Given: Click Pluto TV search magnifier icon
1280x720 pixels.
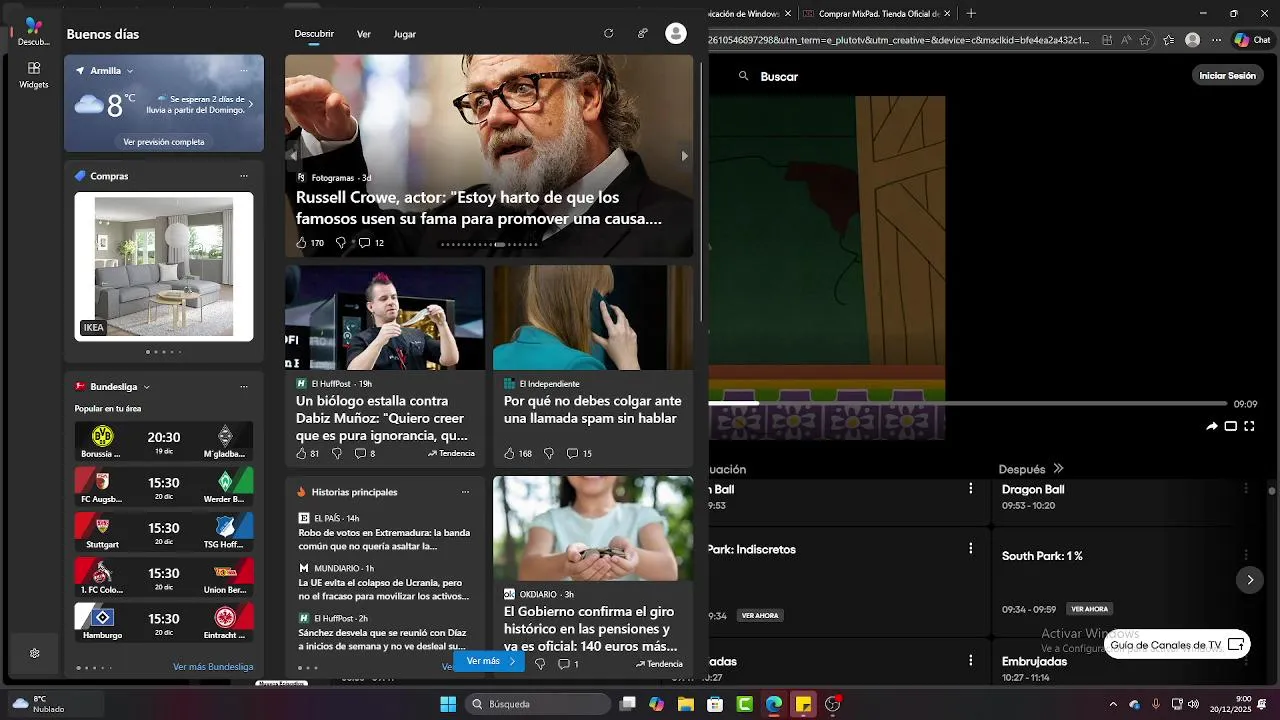Looking at the screenshot, I should coord(744,76).
